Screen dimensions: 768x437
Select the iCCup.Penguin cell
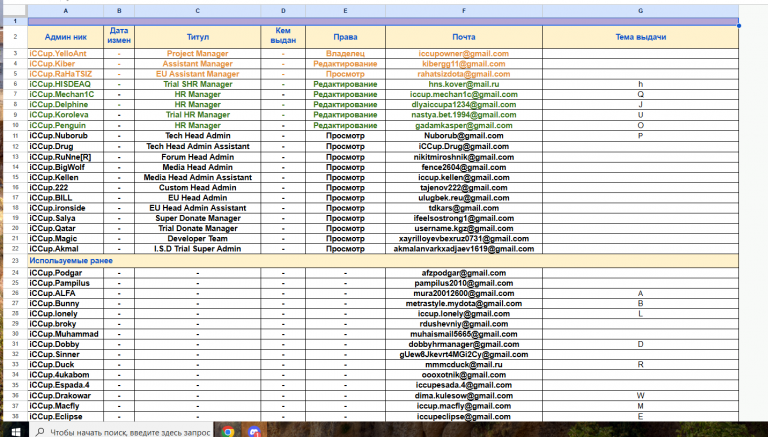point(66,125)
